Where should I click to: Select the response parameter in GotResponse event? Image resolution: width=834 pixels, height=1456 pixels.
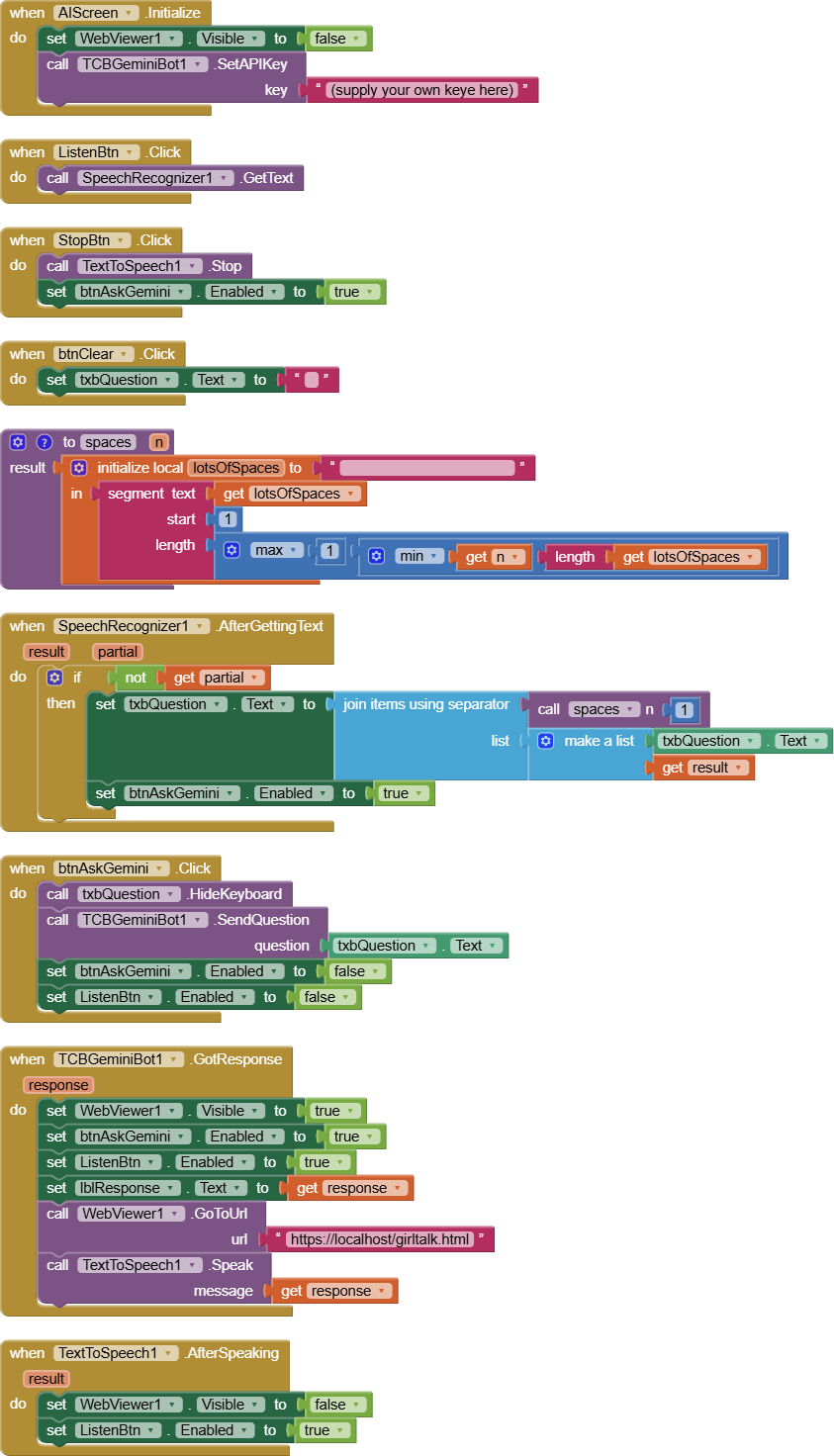[x=58, y=1085]
